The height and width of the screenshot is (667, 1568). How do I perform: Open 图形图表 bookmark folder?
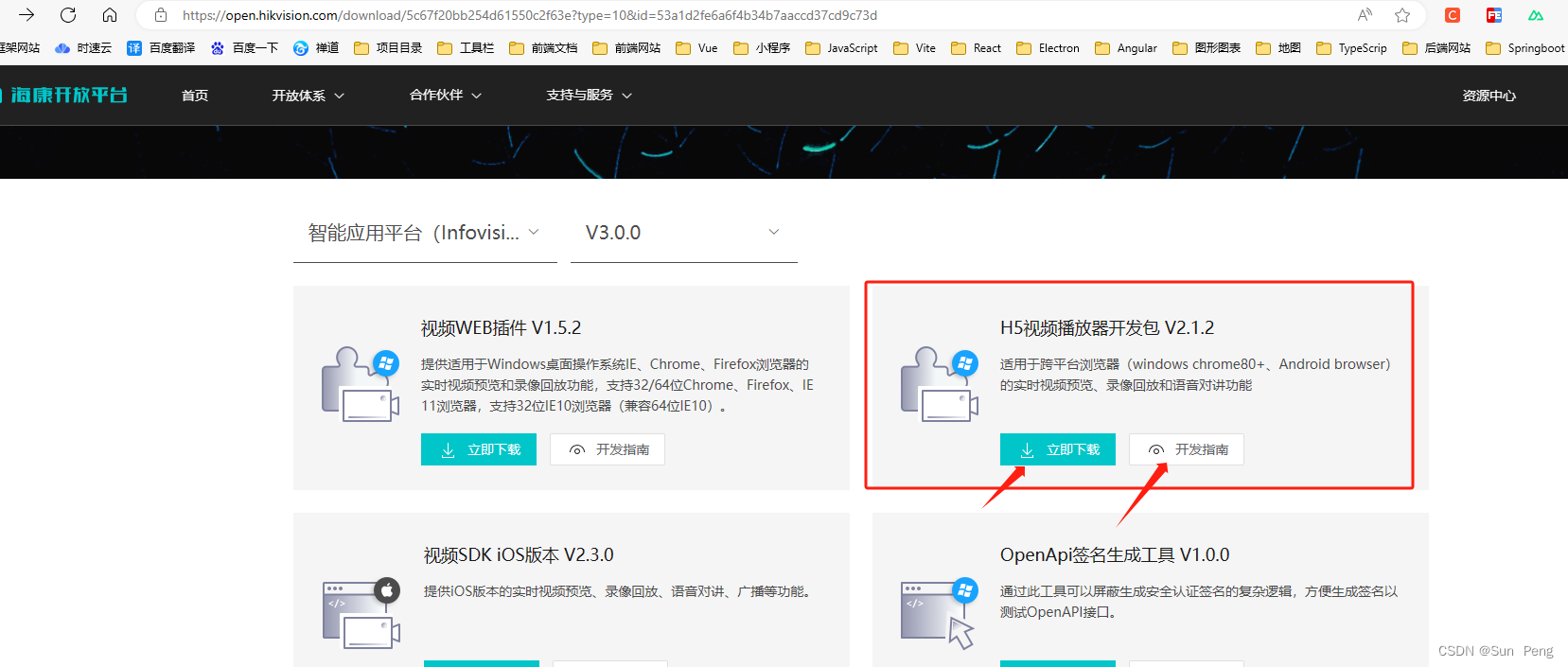click(x=1207, y=48)
